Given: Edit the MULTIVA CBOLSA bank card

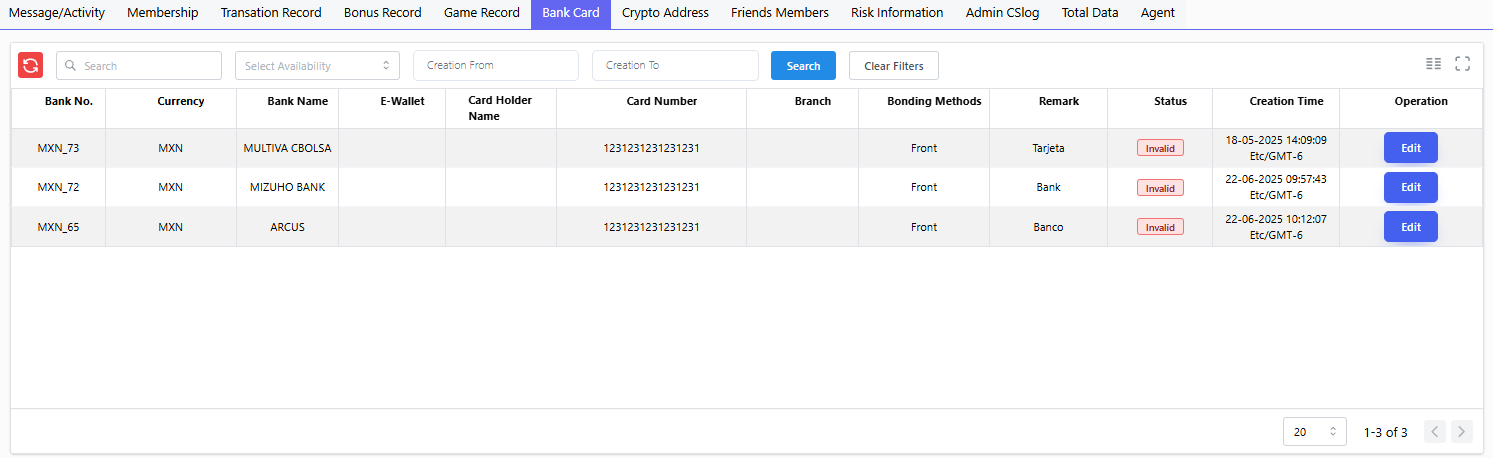Looking at the screenshot, I should click(x=1410, y=148).
